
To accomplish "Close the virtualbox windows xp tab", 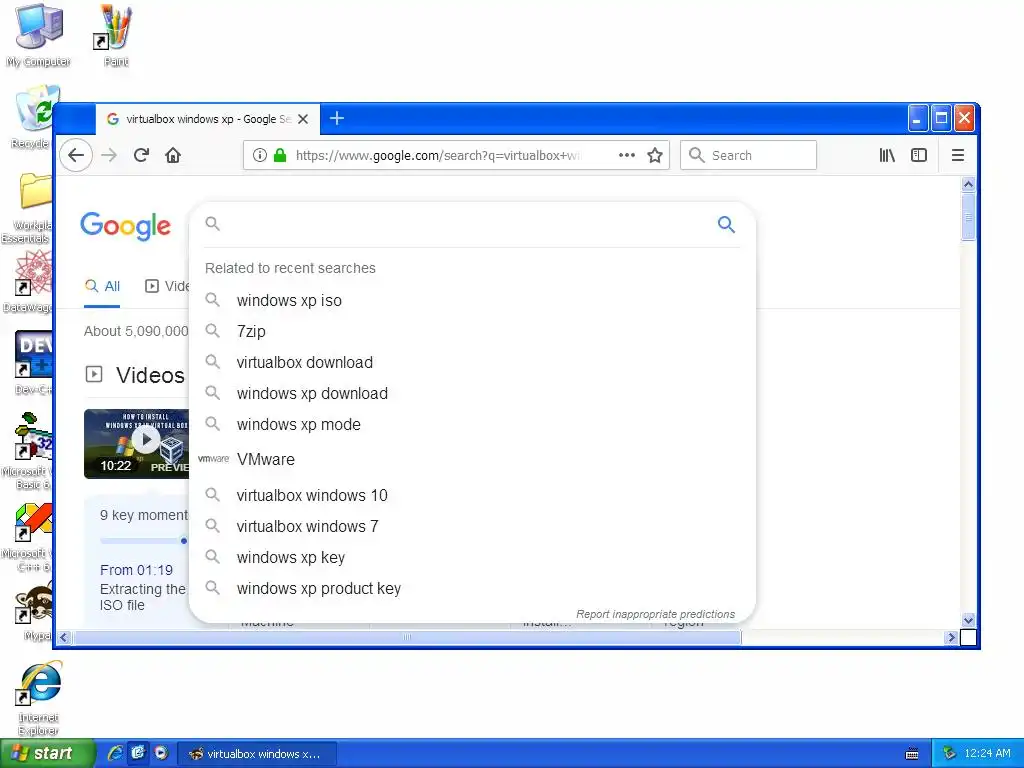I will coord(303,120).
